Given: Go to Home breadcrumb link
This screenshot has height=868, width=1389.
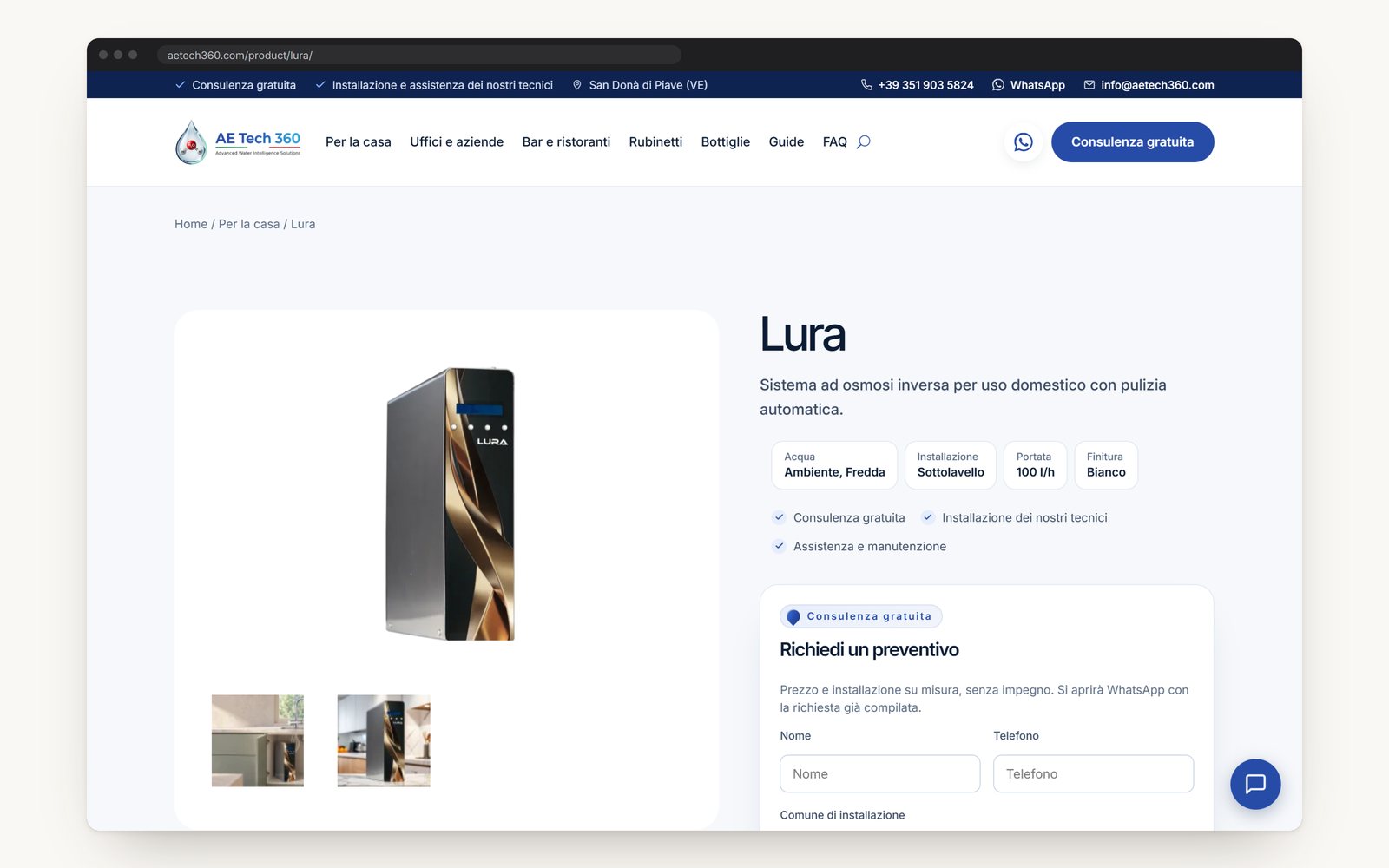Looking at the screenshot, I should [x=191, y=224].
